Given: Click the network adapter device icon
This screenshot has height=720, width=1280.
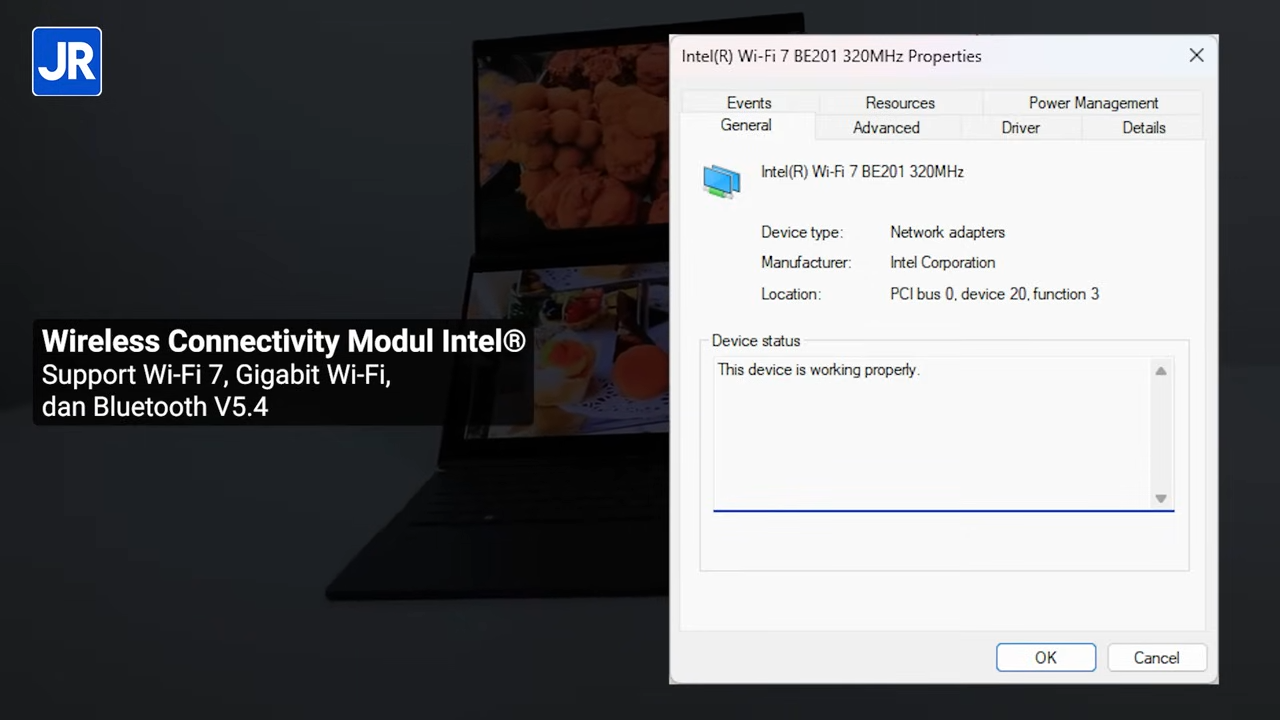Looking at the screenshot, I should point(722,180).
